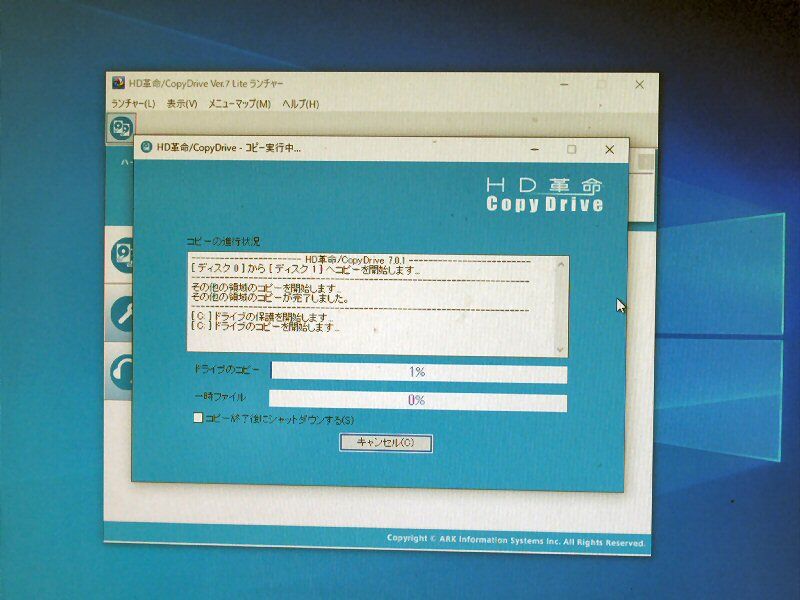Enable shutdown after copy completes checkbox
800x600 pixels.
click(x=198, y=418)
